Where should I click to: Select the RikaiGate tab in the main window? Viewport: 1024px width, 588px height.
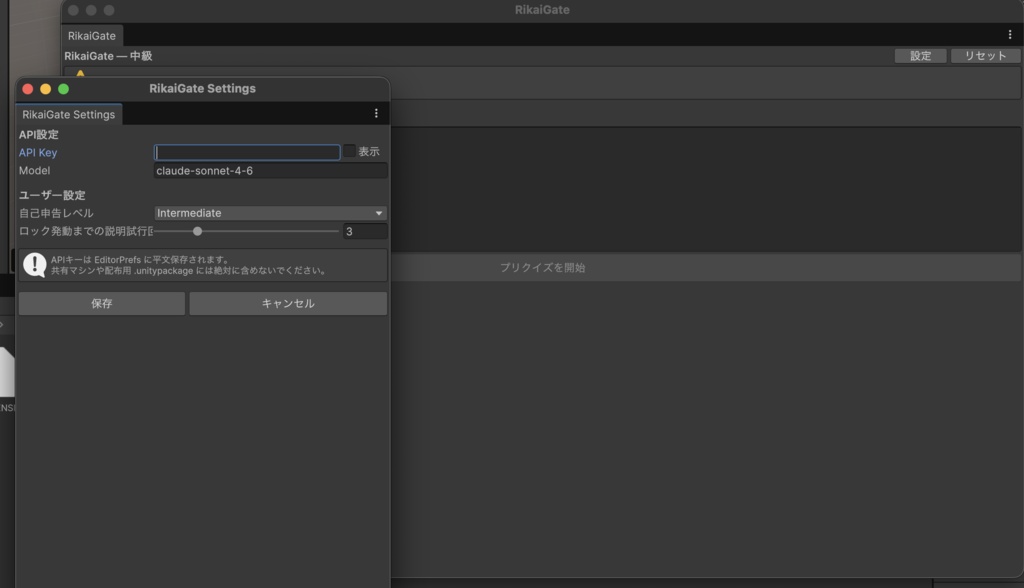[91, 36]
